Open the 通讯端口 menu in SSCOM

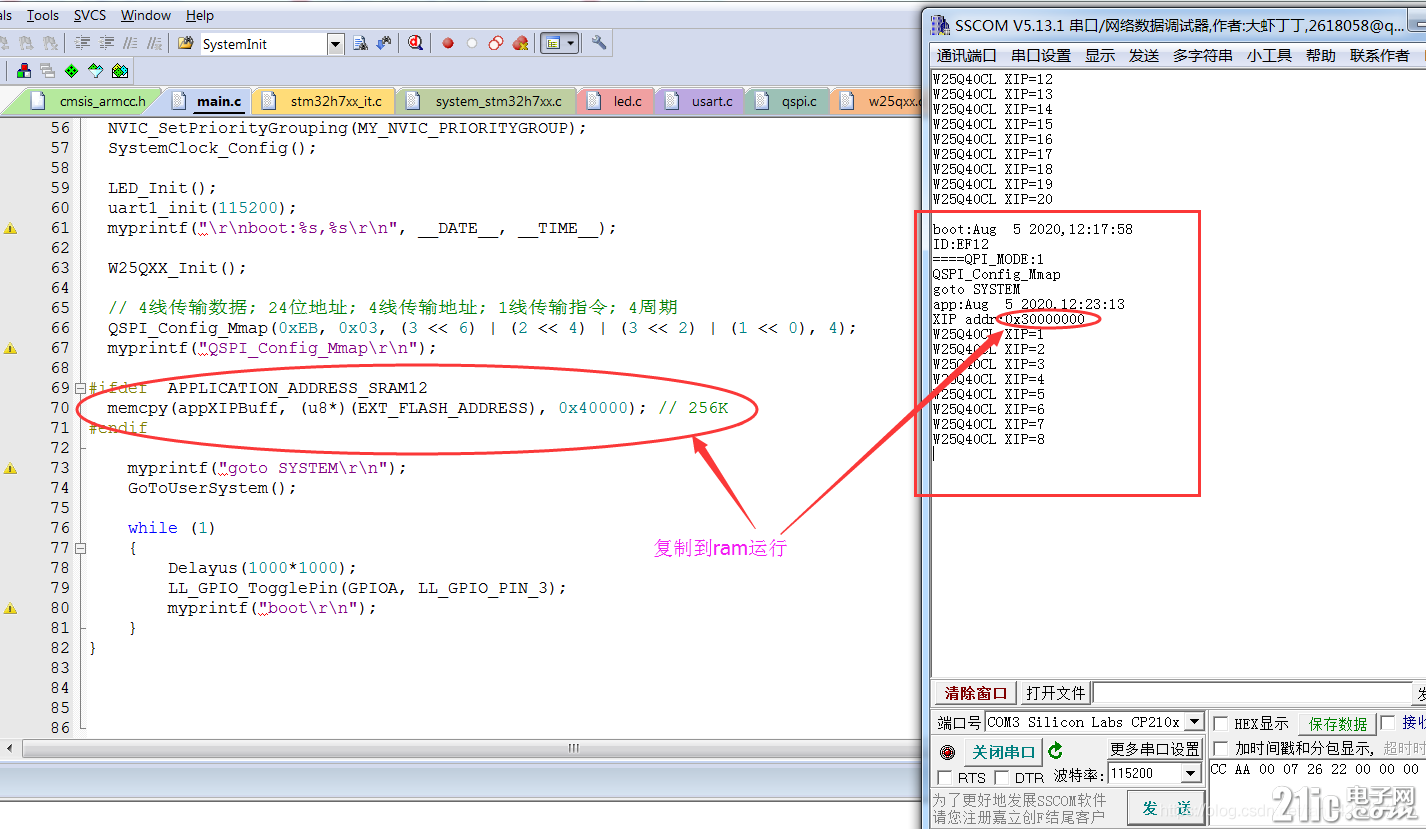pyautogui.click(x=966, y=55)
